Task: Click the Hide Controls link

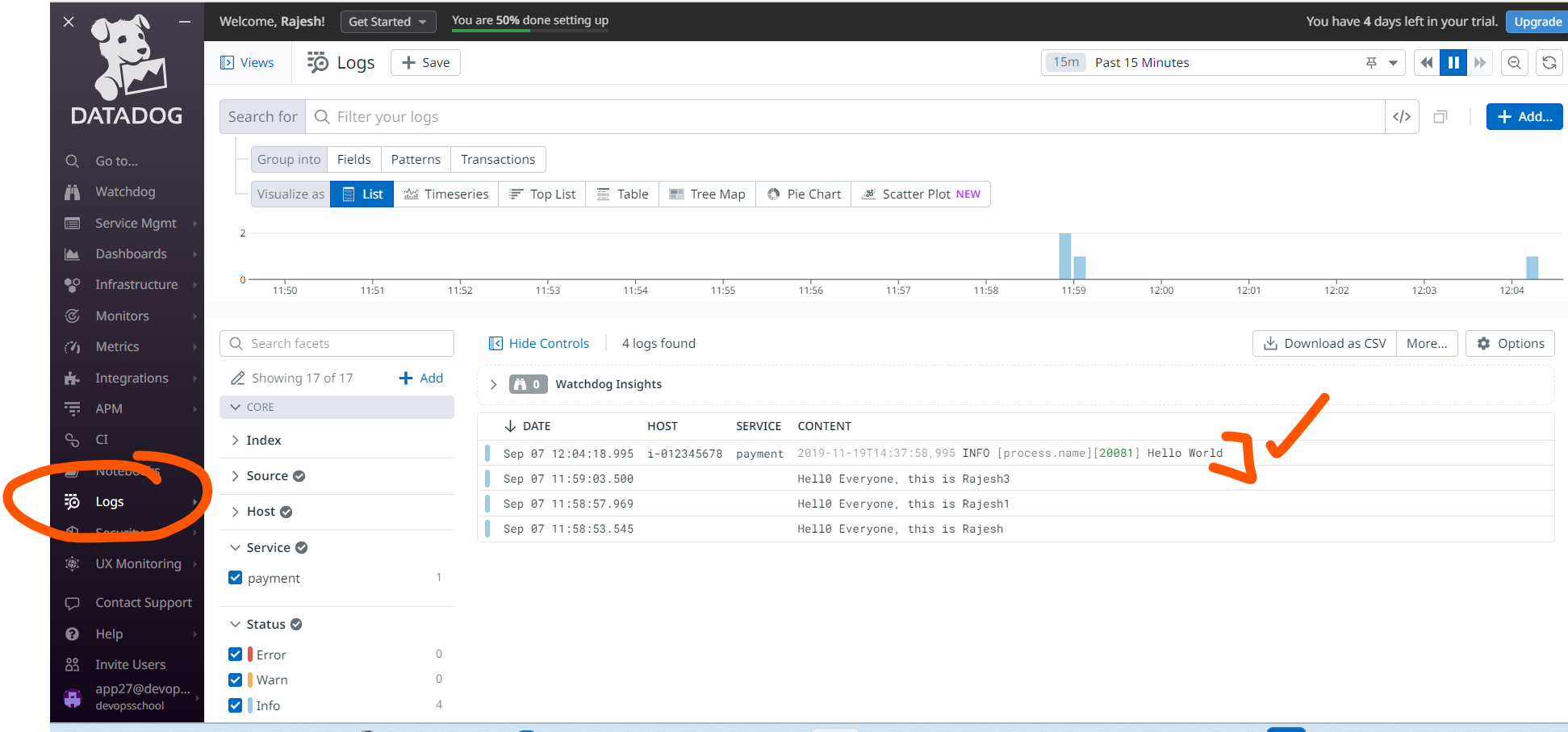Action: click(x=539, y=344)
